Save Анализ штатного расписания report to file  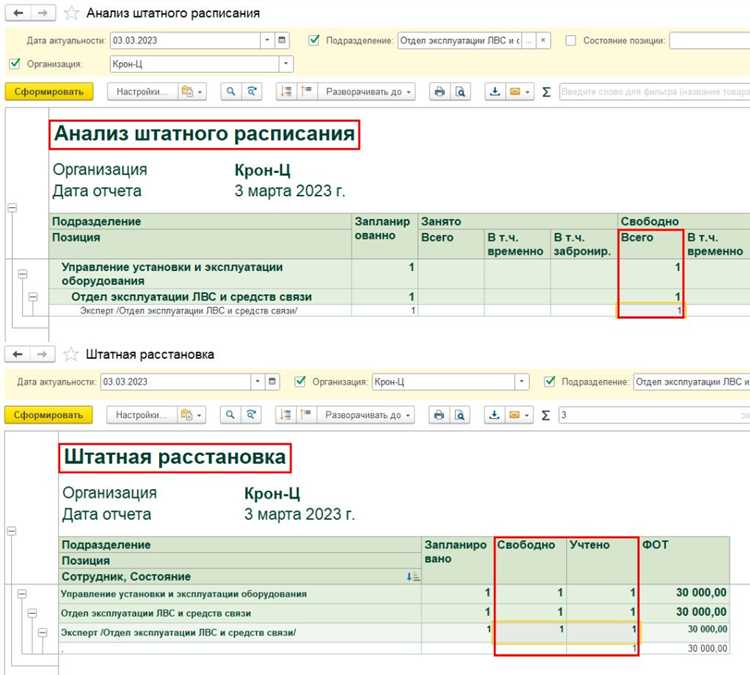click(495, 91)
